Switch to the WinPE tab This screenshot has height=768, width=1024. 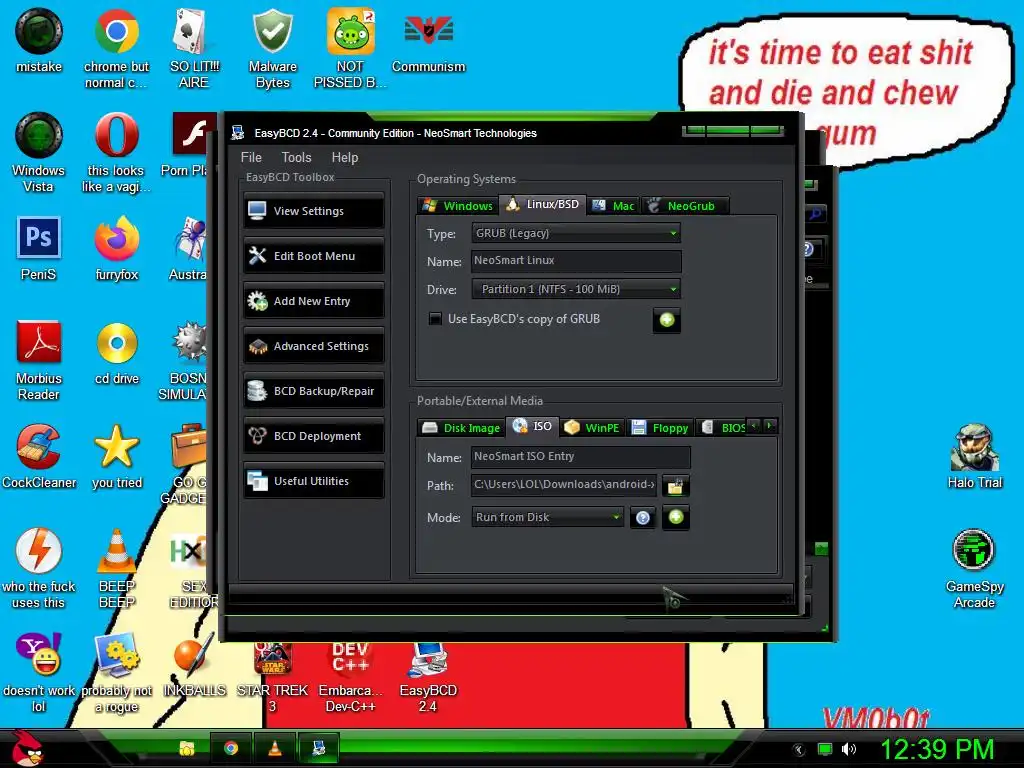pos(592,428)
